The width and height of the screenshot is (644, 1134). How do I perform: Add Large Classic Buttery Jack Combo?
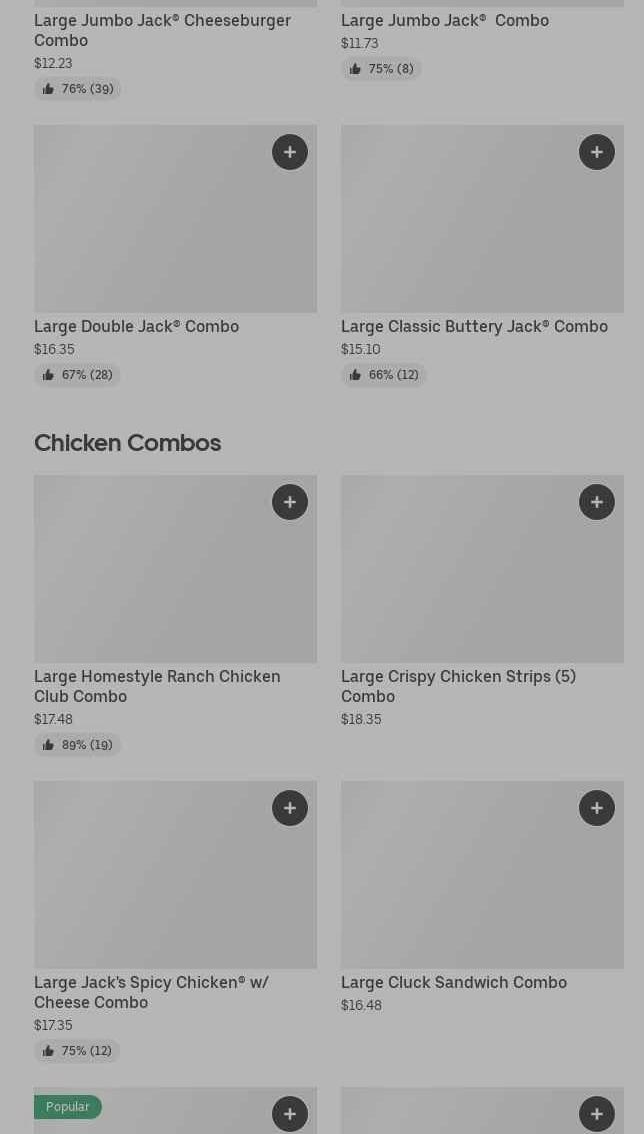tap(597, 152)
